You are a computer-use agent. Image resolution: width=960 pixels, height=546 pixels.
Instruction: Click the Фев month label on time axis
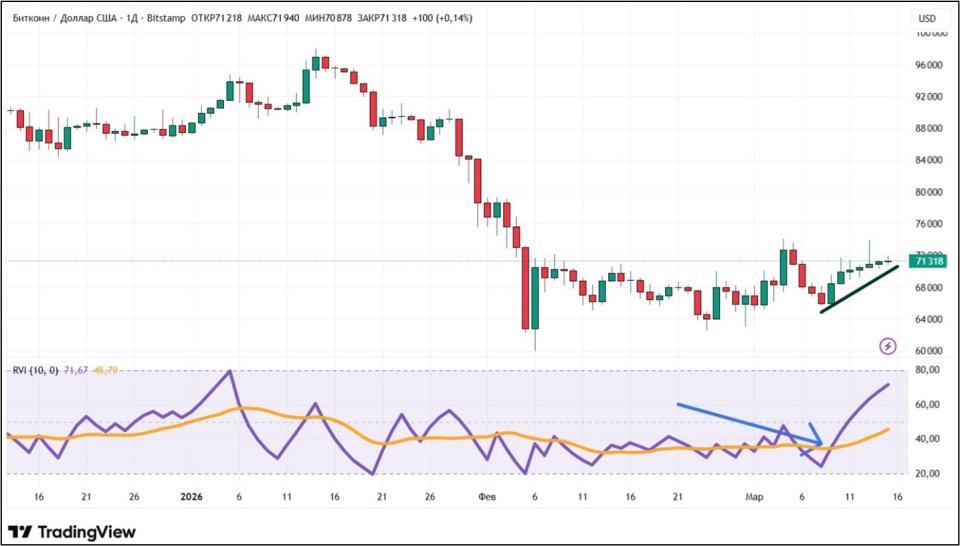pyautogui.click(x=487, y=496)
